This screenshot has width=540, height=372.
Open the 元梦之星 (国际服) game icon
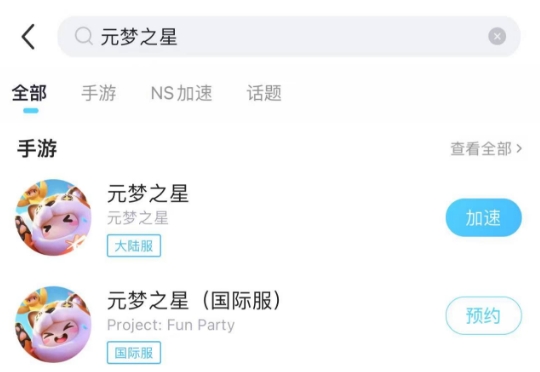coord(53,324)
